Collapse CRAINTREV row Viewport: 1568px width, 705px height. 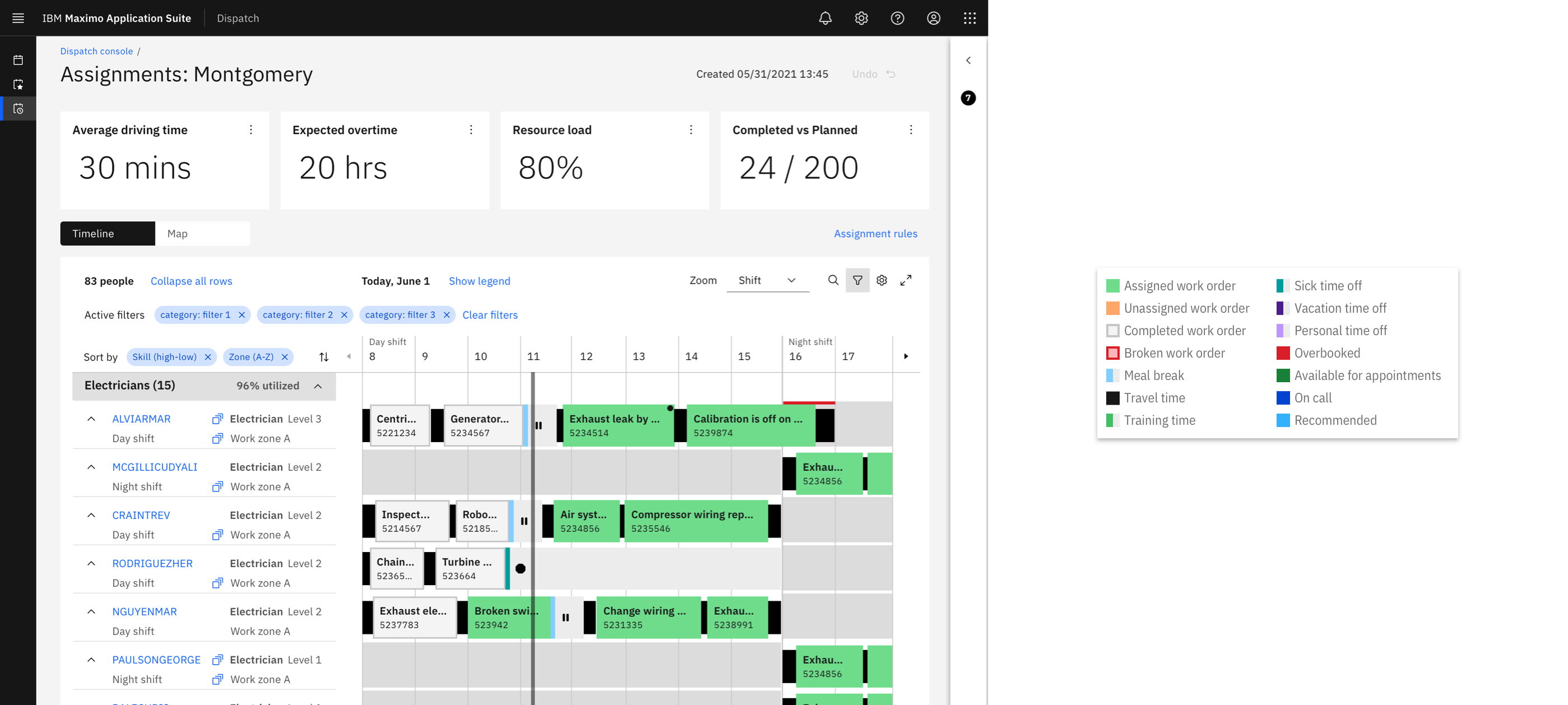[x=91, y=515]
